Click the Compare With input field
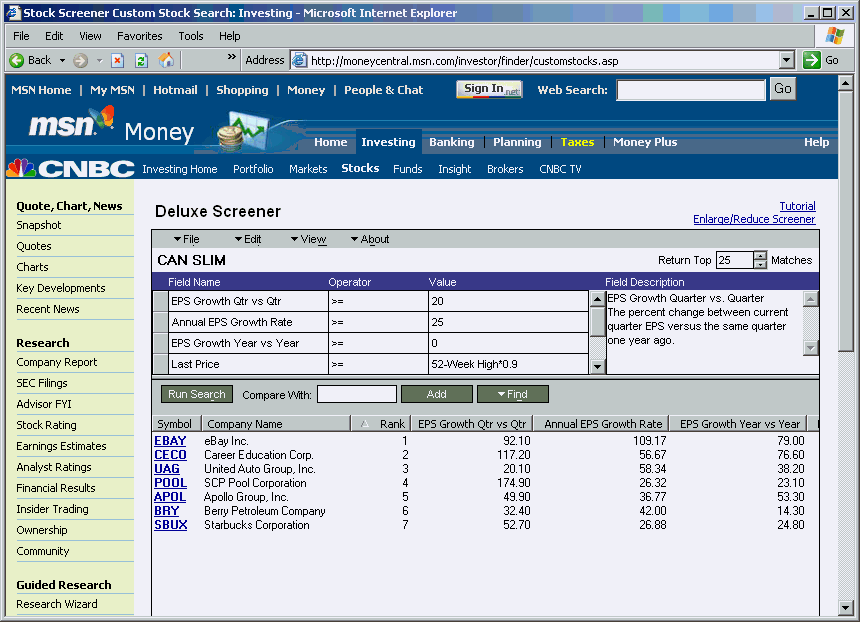The image size is (860, 622). 357,394
